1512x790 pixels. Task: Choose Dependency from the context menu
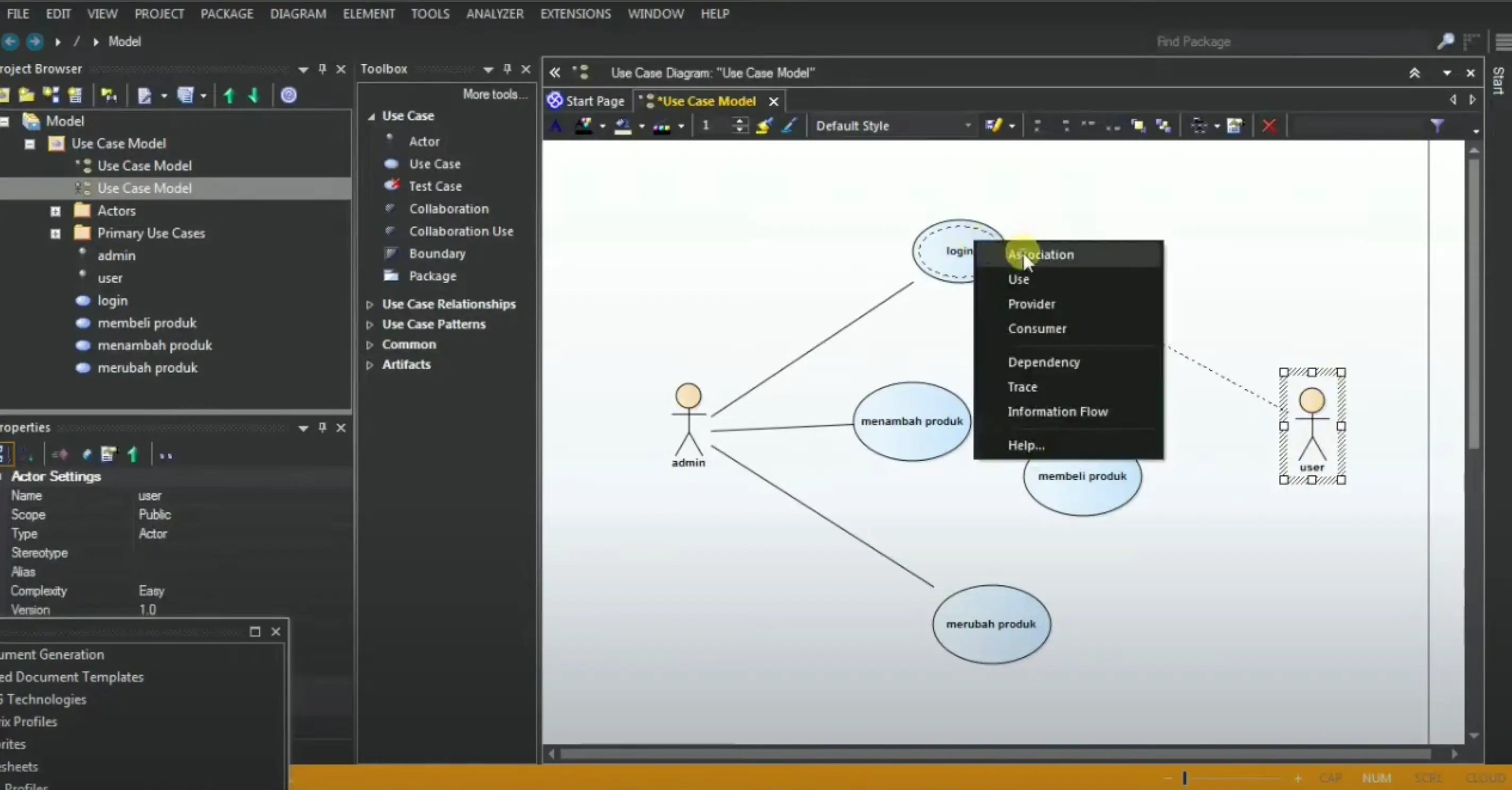(1044, 362)
